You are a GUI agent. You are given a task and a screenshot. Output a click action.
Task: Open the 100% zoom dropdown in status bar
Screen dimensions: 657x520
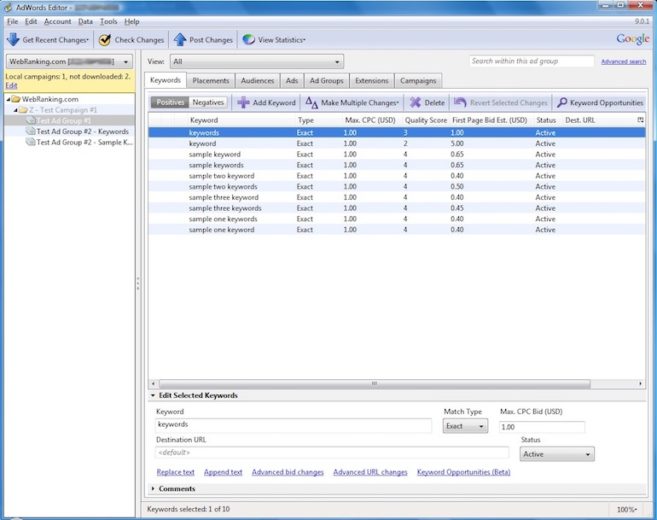click(627, 510)
